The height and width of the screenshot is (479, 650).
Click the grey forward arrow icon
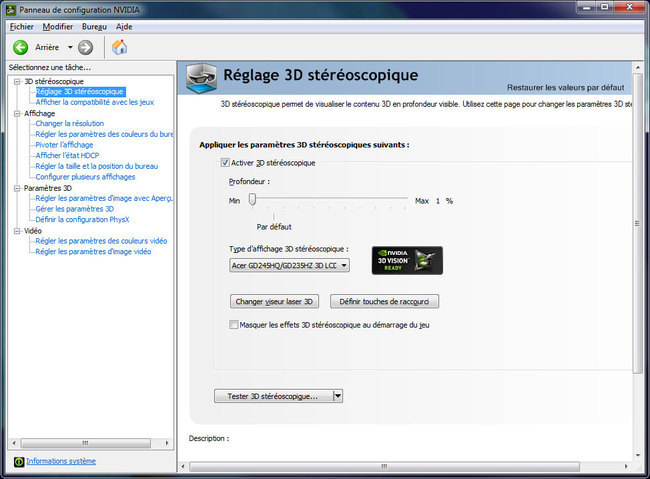coord(85,47)
